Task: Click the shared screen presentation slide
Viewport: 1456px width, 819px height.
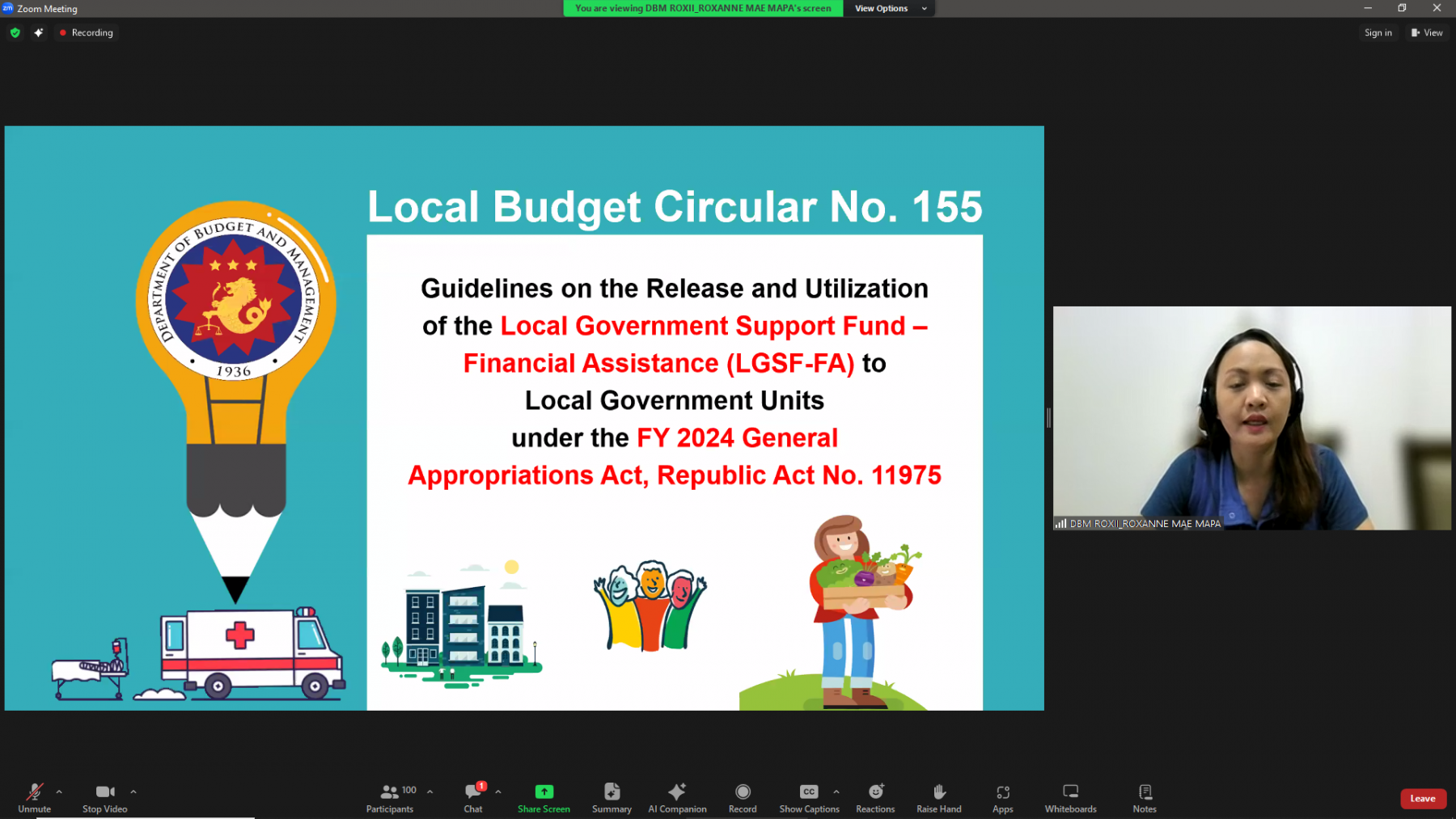Action: pyautogui.click(x=524, y=418)
